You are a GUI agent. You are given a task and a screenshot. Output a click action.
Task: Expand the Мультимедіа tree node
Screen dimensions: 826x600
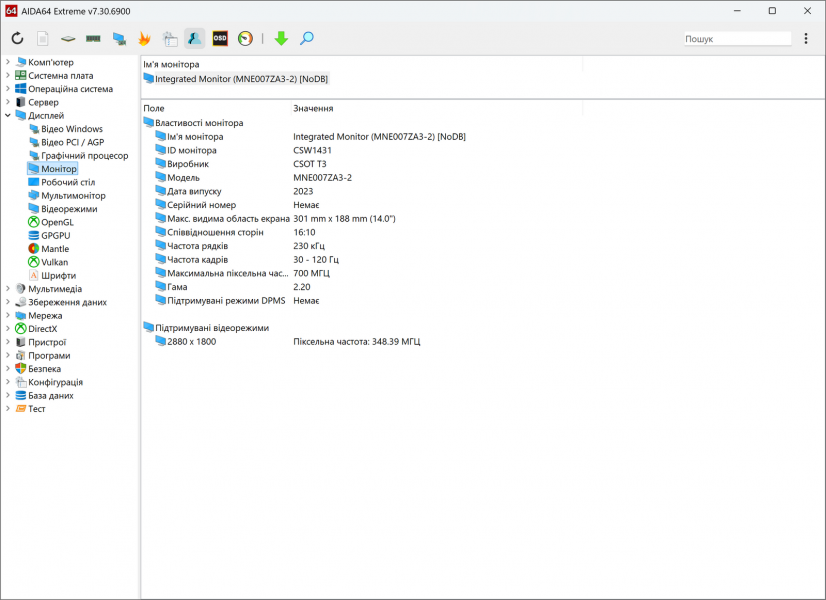(x=8, y=289)
